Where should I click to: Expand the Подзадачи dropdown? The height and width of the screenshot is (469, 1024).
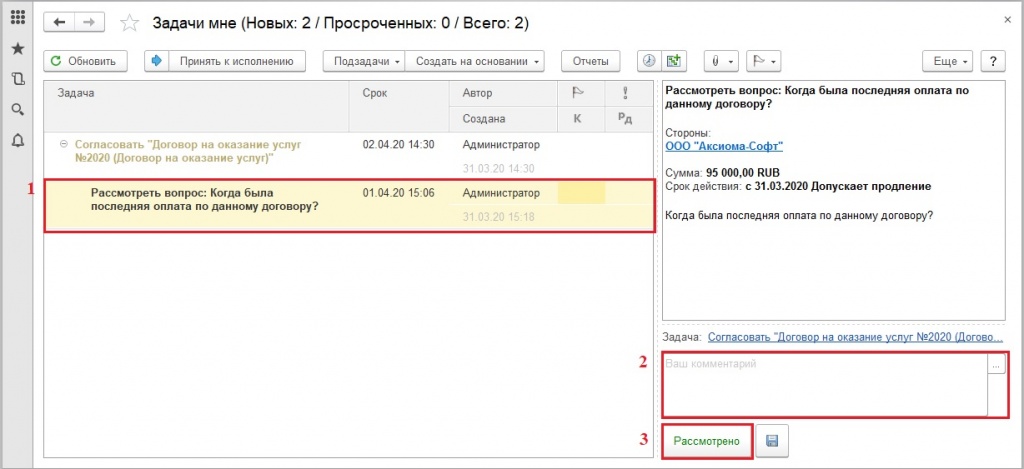pyautogui.click(x=364, y=61)
